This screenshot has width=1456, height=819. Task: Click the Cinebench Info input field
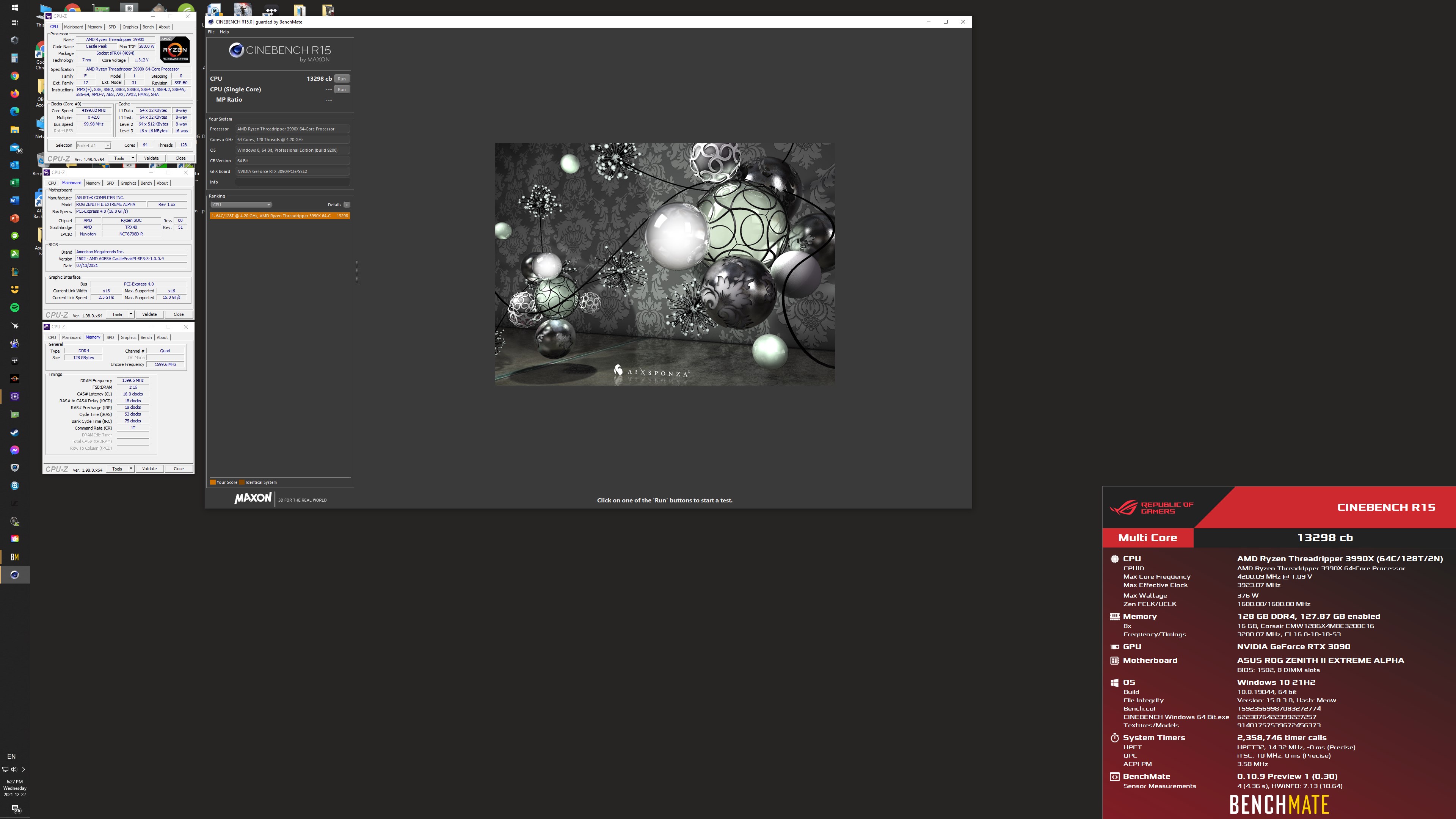pos(293,182)
